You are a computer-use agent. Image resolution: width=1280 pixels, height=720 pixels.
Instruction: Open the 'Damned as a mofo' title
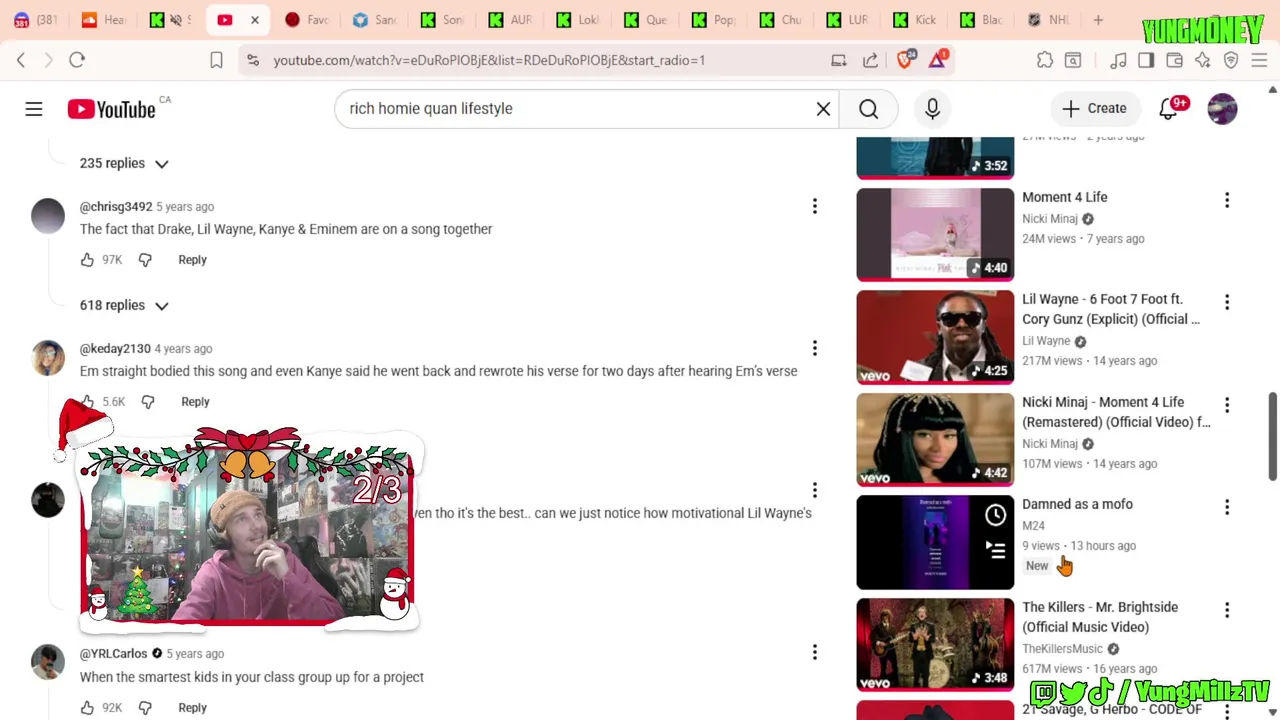(x=1077, y=504)
